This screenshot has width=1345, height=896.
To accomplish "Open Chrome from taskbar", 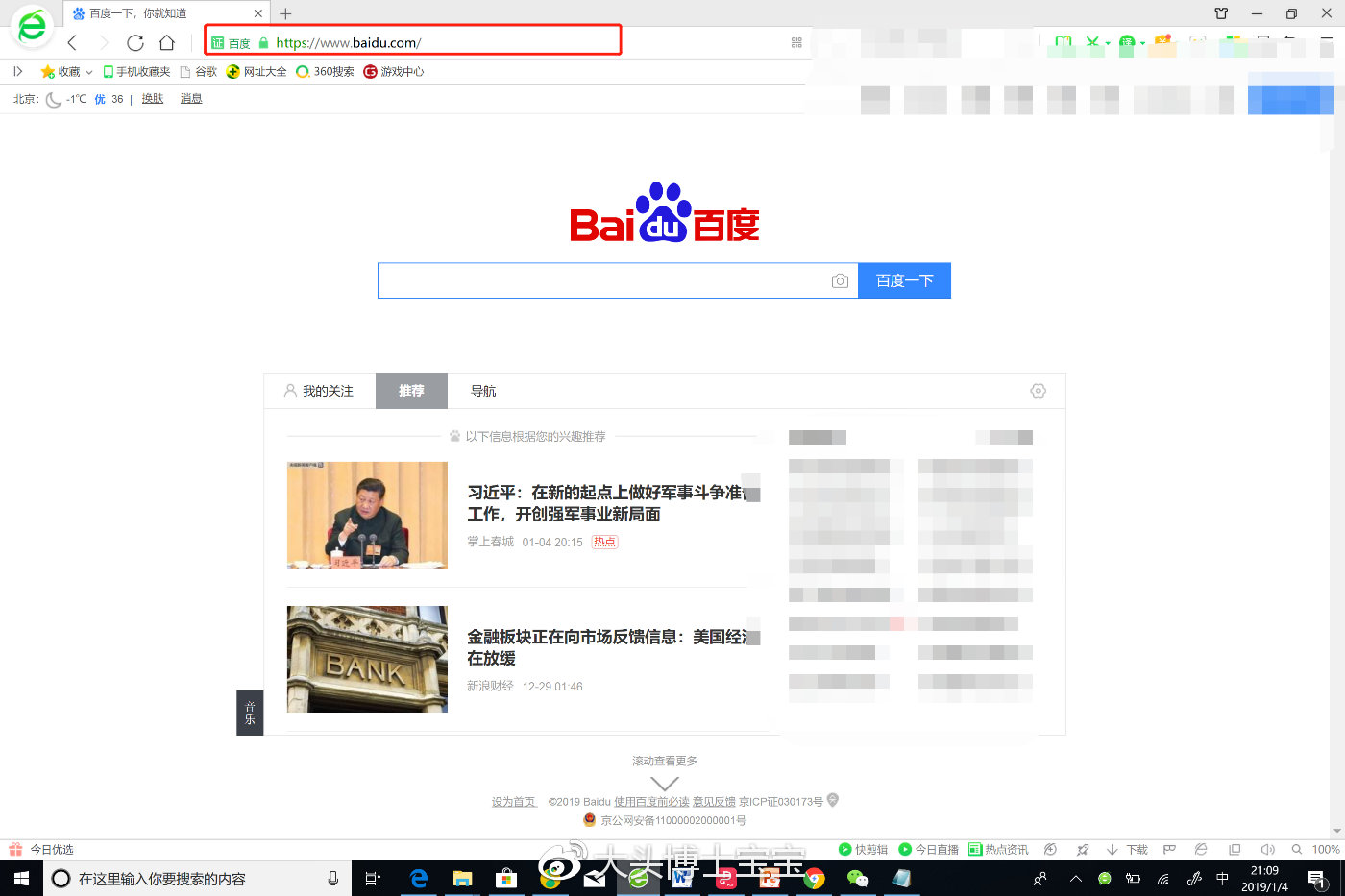I will (x=814, y=879).
